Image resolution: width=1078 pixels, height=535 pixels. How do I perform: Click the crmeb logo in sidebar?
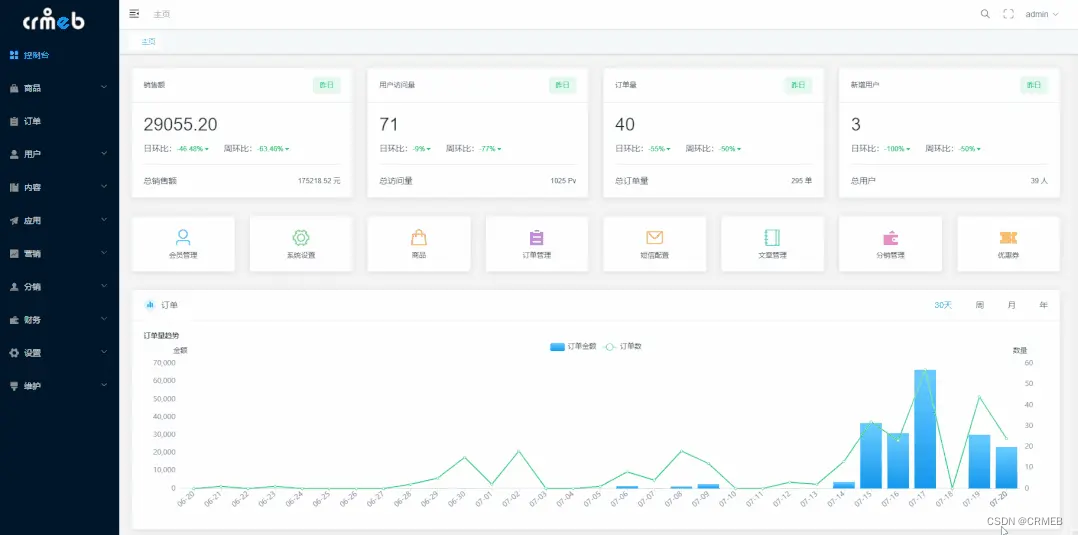click(54, 20)
